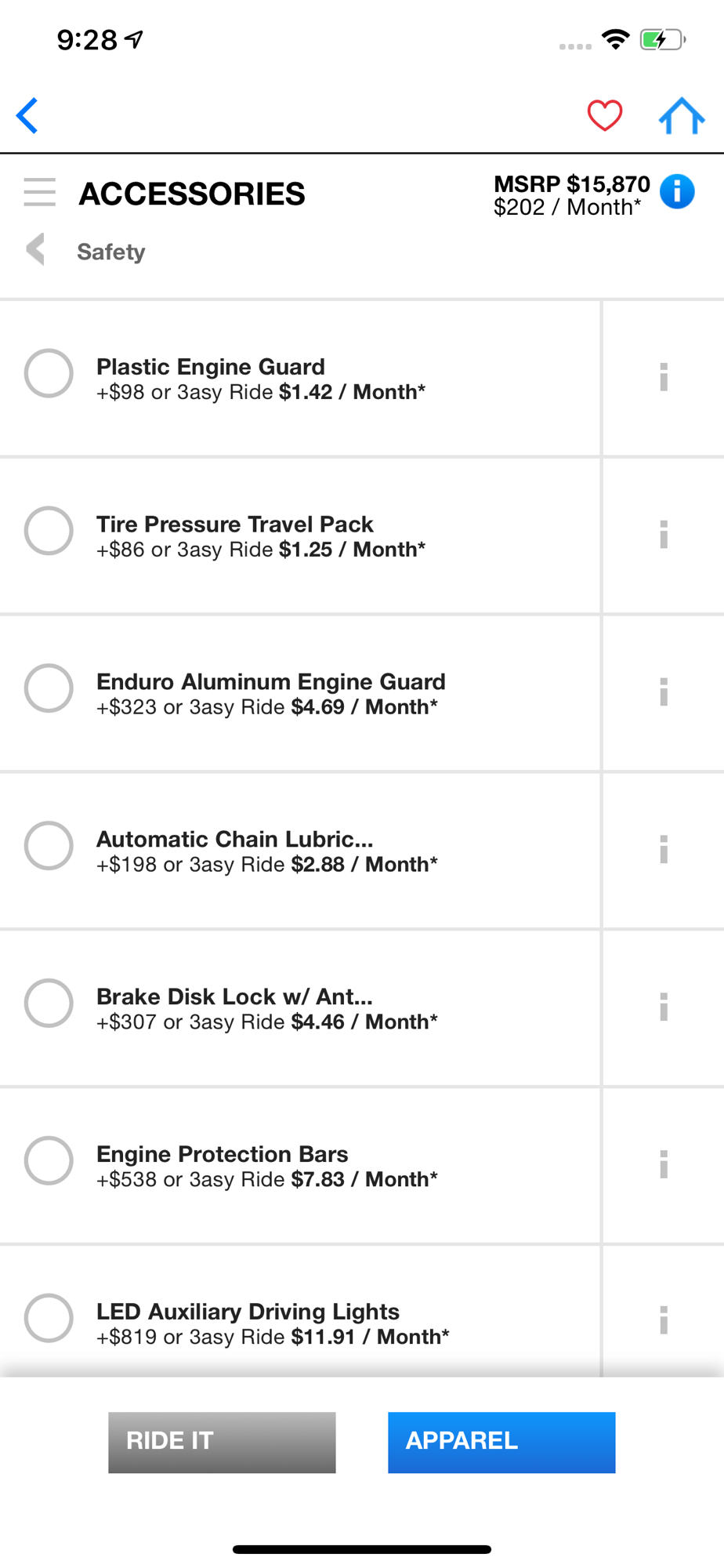724x1568 pixels.
Task: Select the Plastic Engine Guard radio button
Action: click(x=49, y=373)
